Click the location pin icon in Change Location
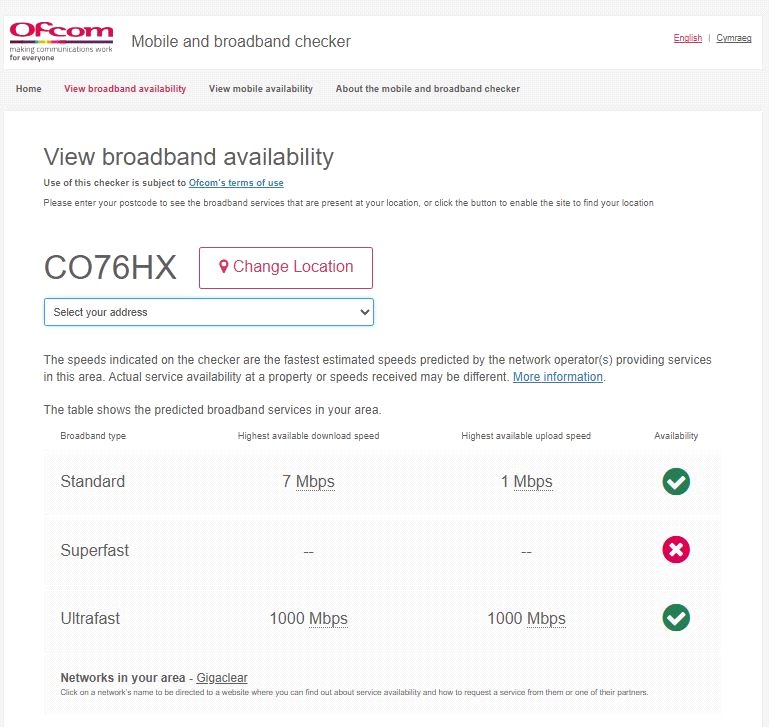 click(224, 266)
